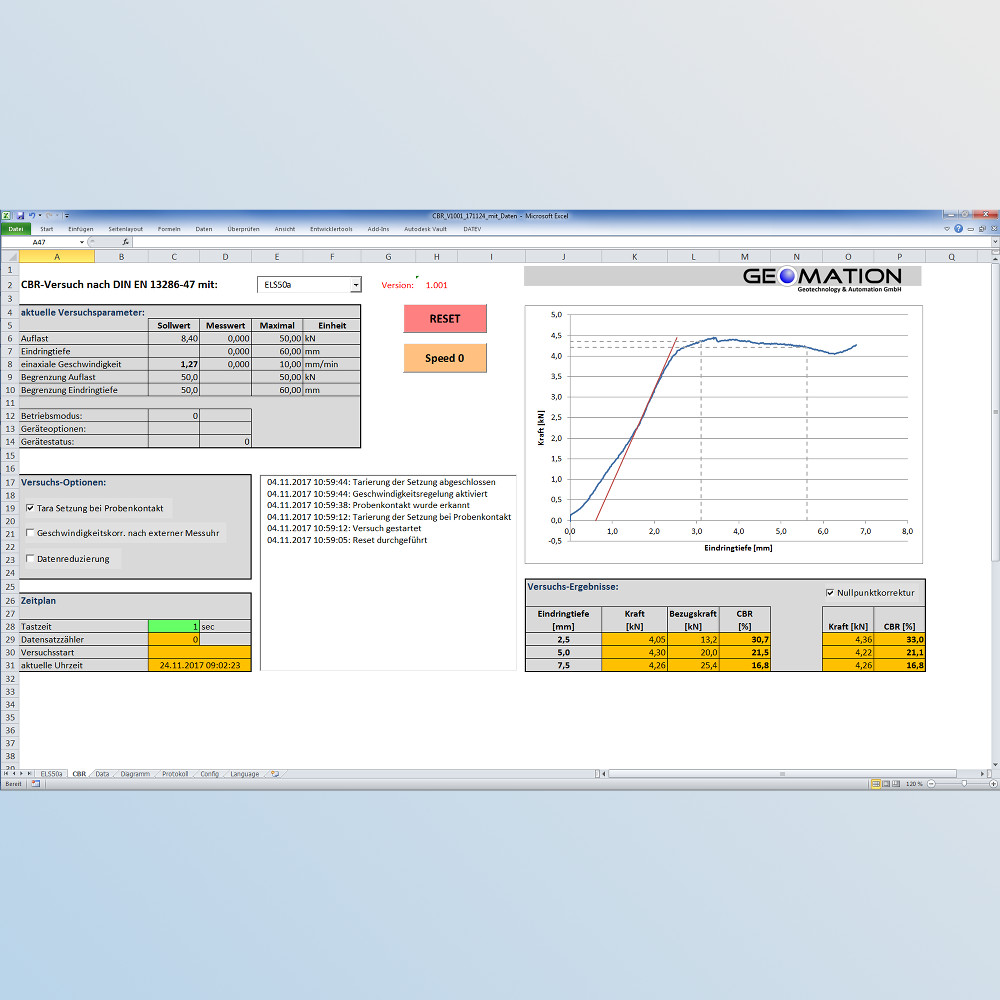The width and height of the screenshot is (1000, 1000).
Task: Switch to the Data sheet tab
Action: [x=102, y=774]
